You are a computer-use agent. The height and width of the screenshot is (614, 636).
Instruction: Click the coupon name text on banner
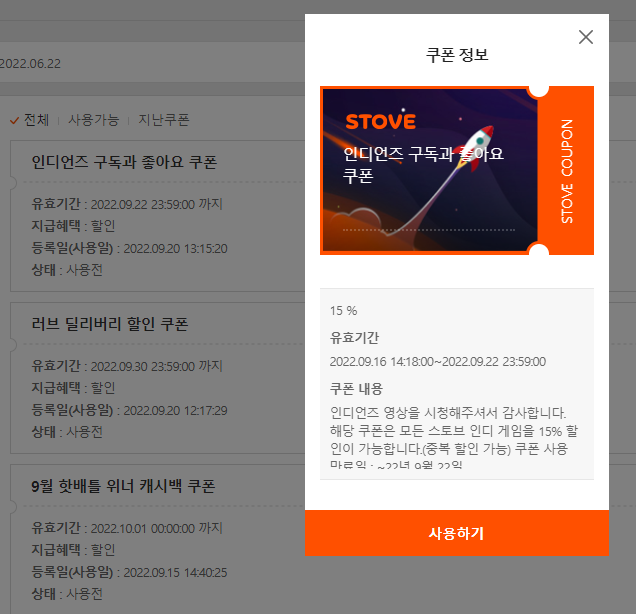click(422, 165)
